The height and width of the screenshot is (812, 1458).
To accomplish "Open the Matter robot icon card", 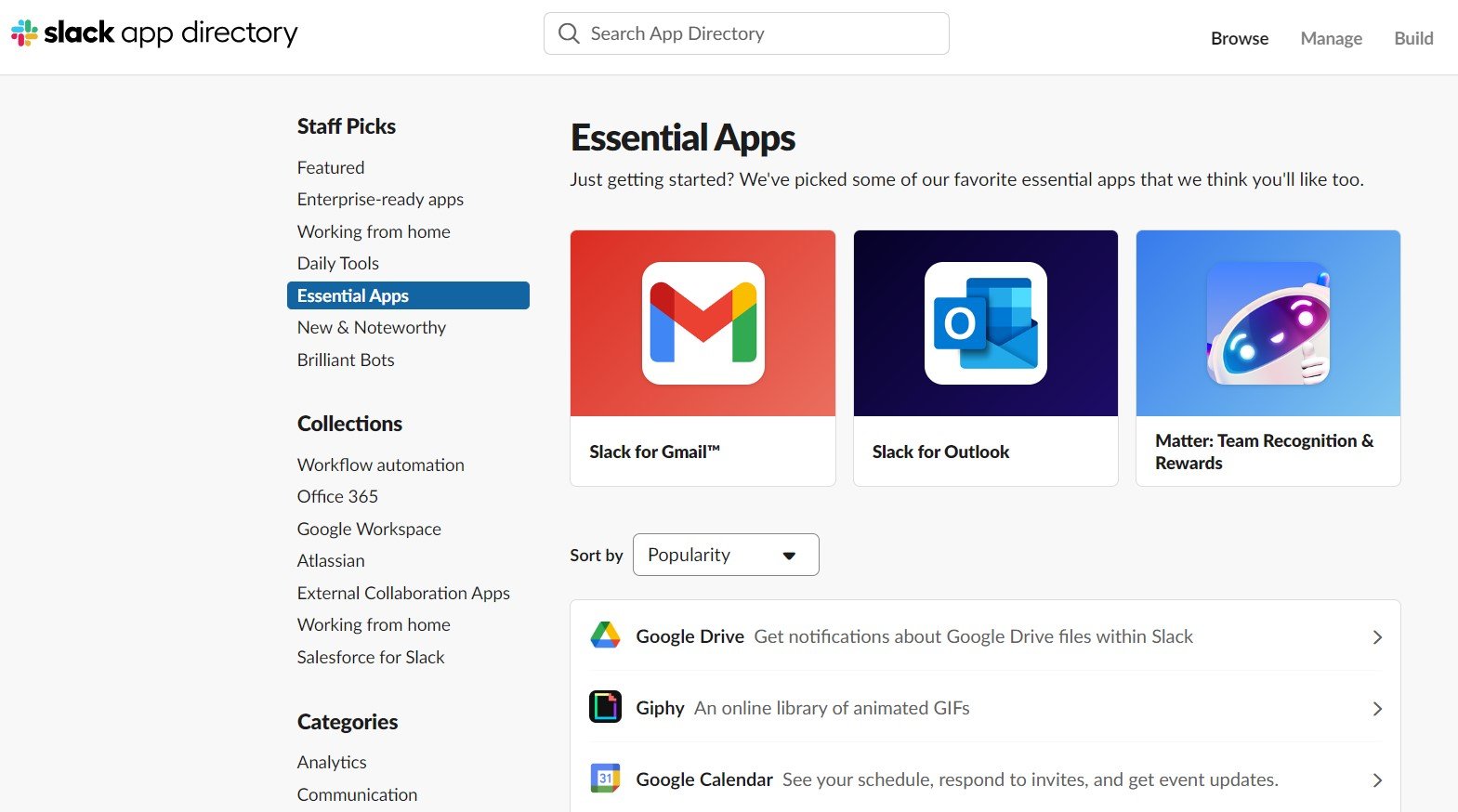I will coord(1268,323).
